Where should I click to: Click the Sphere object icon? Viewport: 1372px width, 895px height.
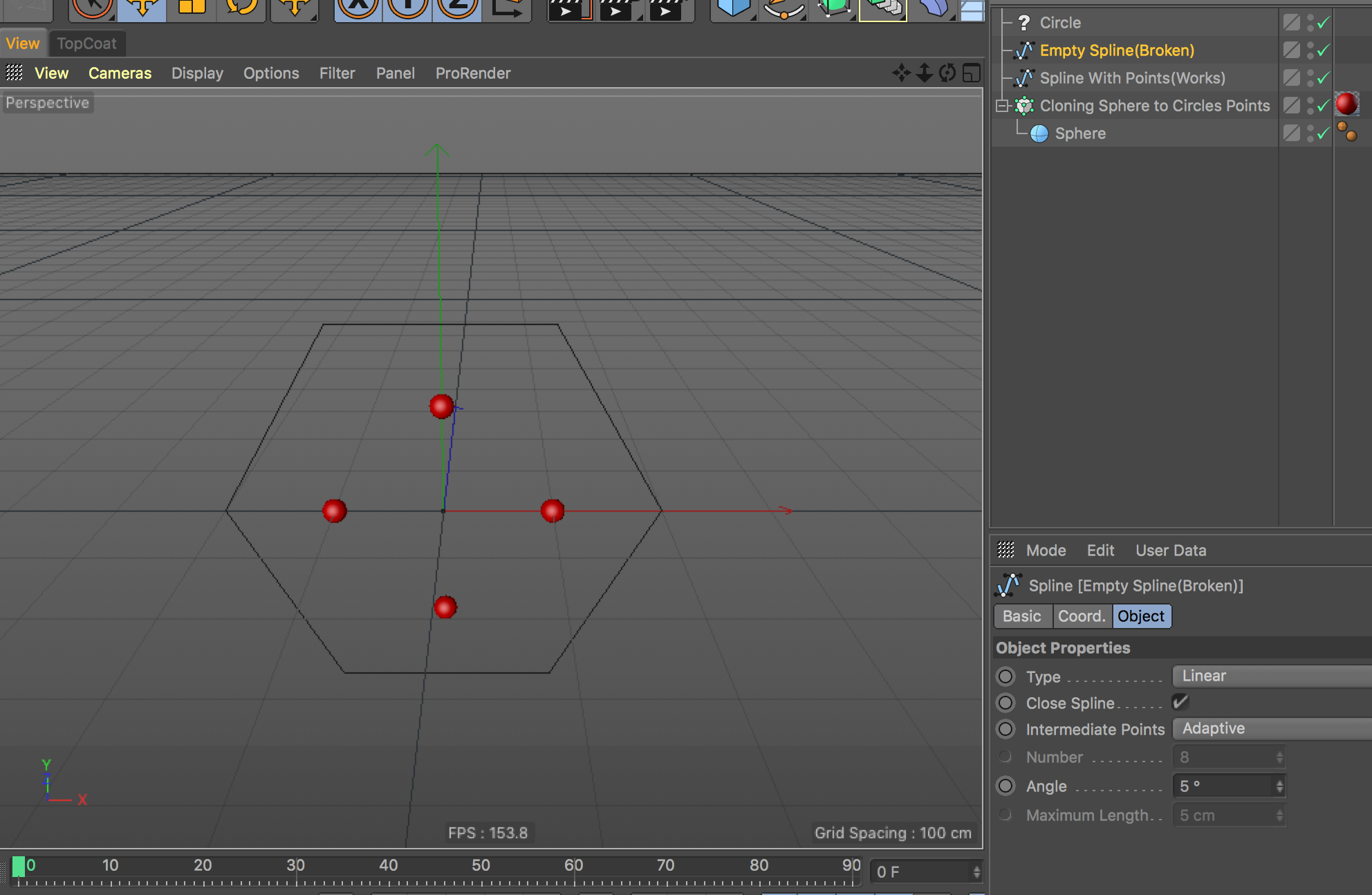1039,132
